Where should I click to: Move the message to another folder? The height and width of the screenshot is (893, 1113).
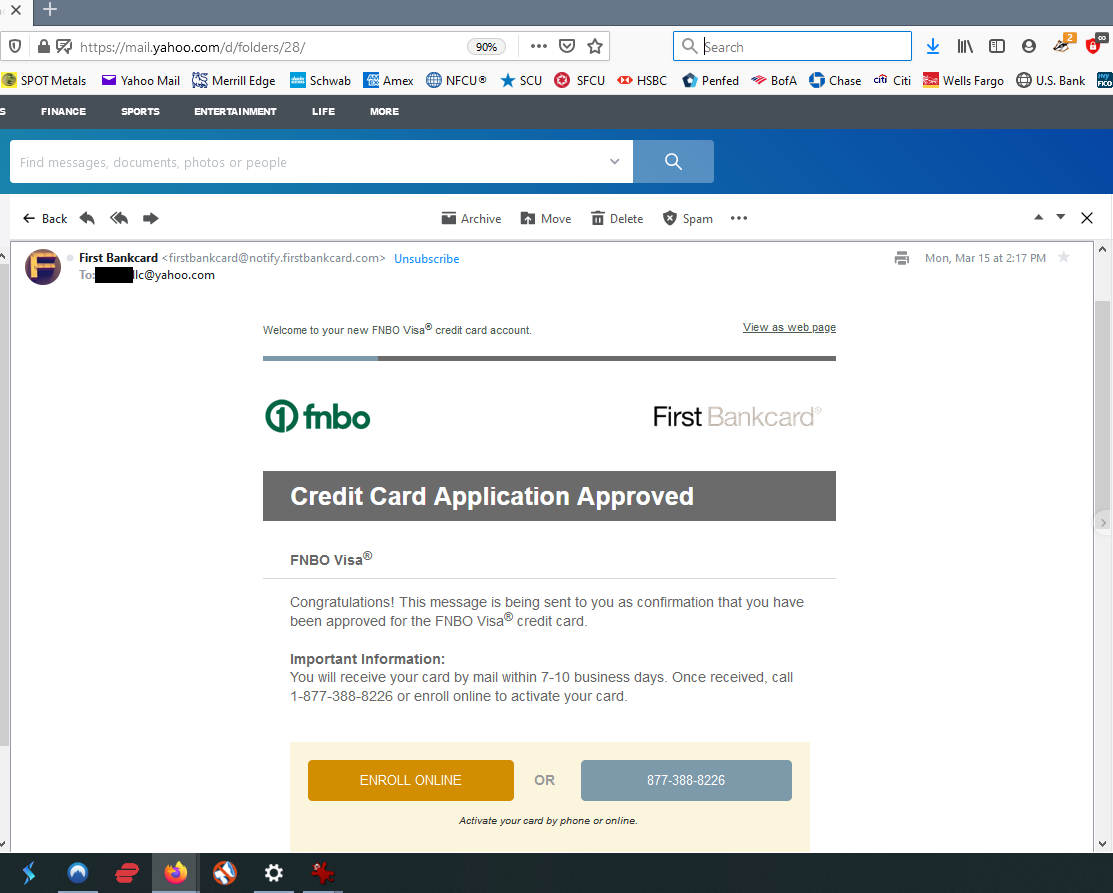(545, 218)
